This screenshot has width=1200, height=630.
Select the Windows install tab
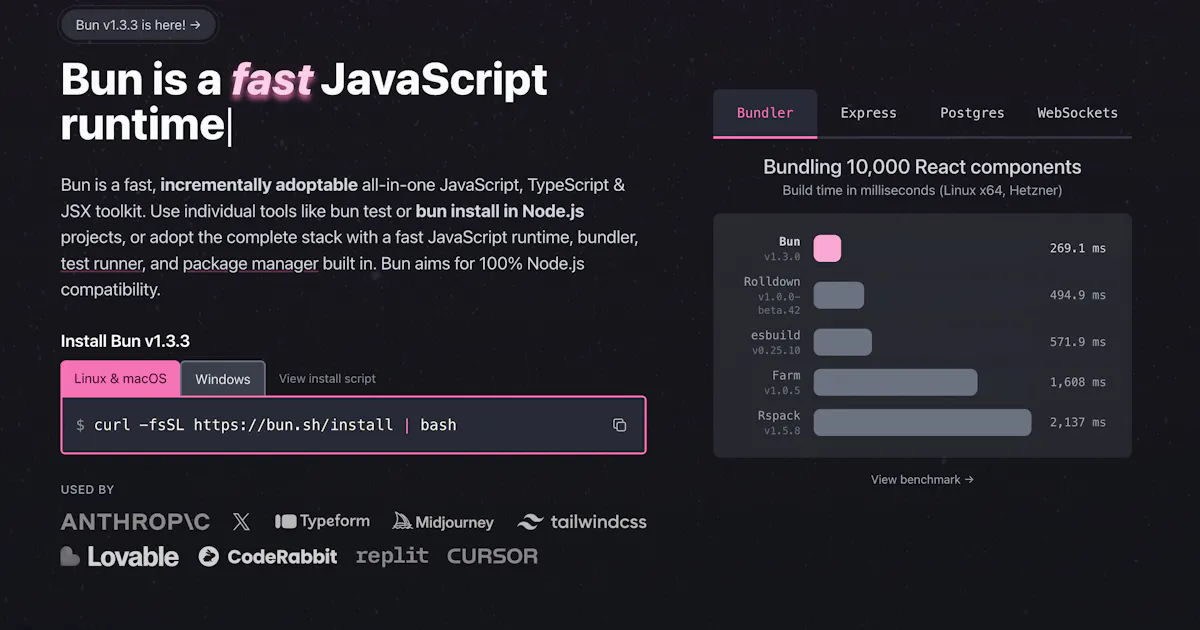click(223, 379)
